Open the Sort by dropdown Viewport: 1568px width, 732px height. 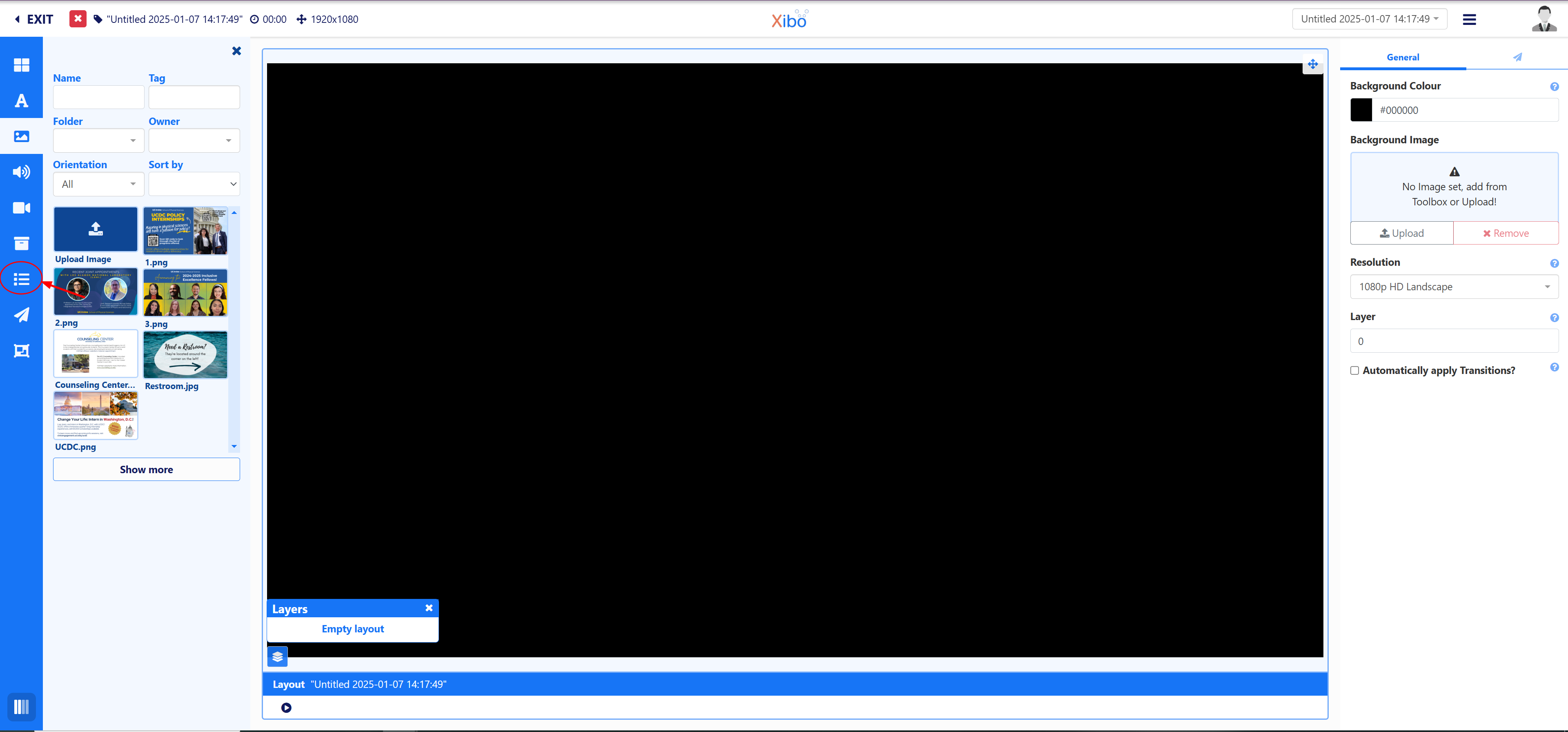(194, 184)
